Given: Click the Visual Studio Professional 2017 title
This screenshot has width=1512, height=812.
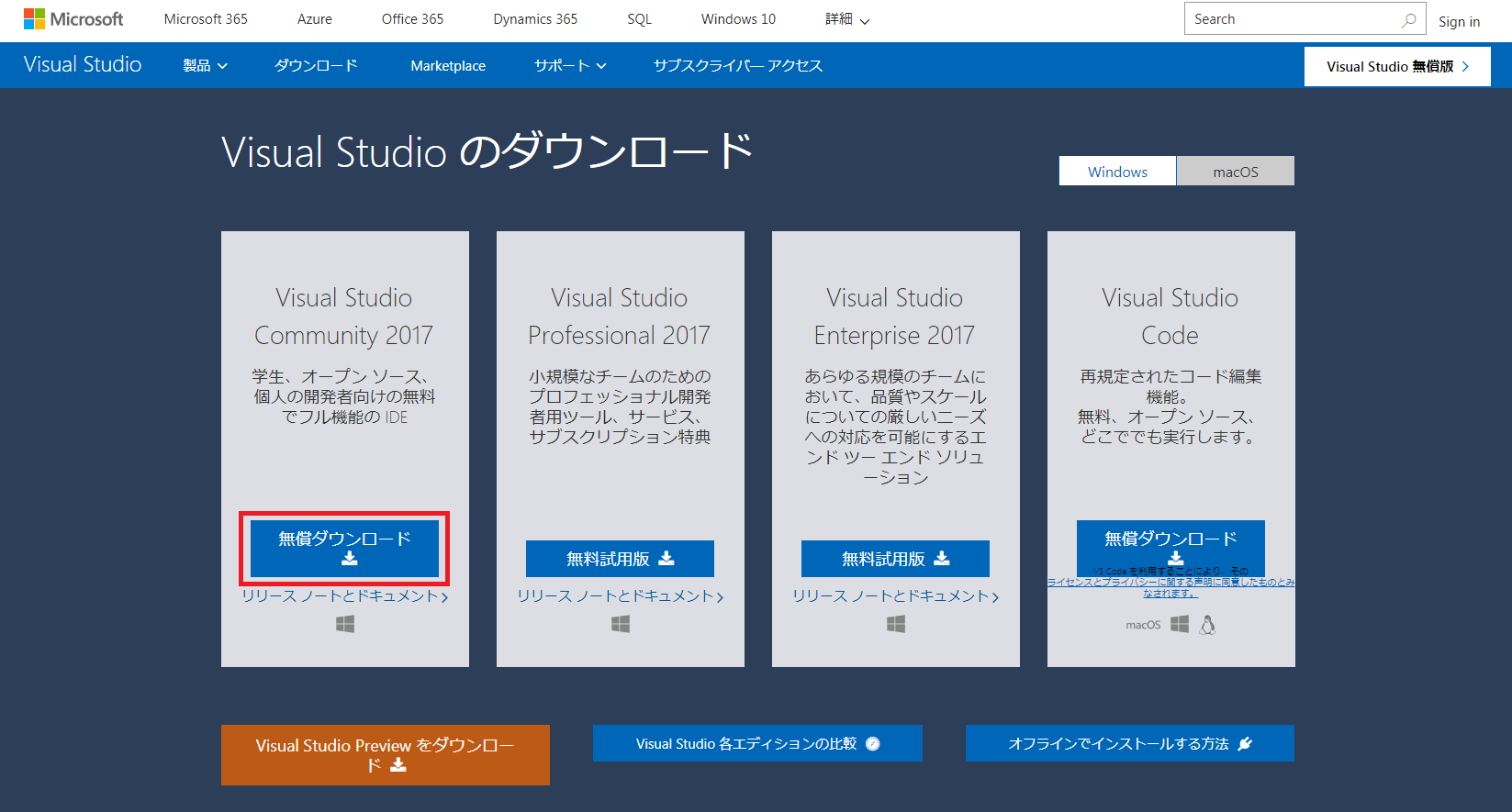Looking at the screenshot, I should [620, 317].
